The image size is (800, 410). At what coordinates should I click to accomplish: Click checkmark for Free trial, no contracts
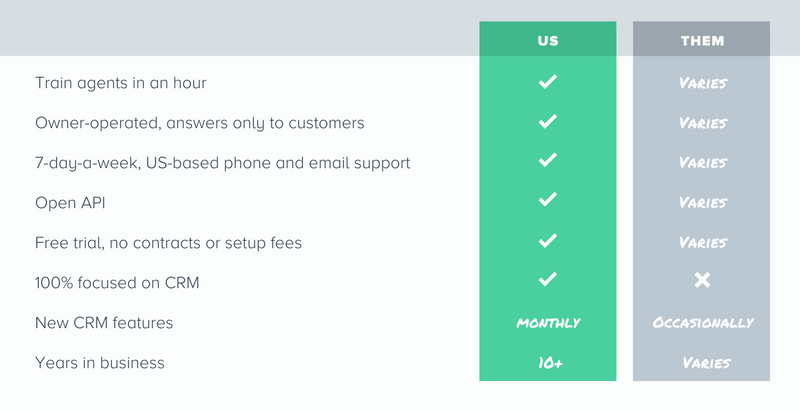click(x=547, y=240)
